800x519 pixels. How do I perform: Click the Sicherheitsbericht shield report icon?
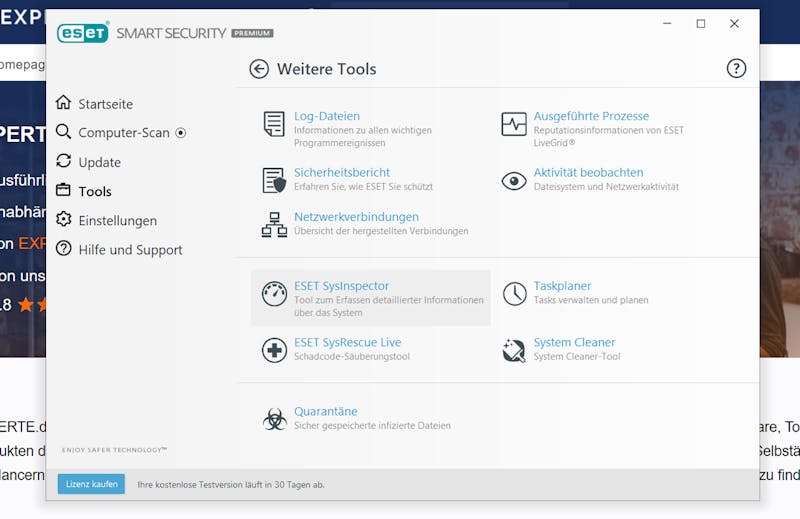tap(274, 180)
